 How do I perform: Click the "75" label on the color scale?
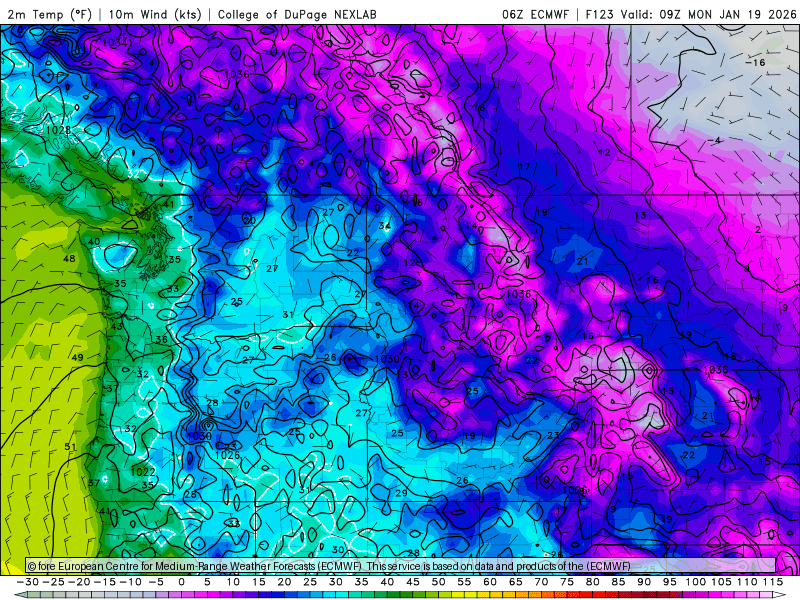[x=567, y=582]
